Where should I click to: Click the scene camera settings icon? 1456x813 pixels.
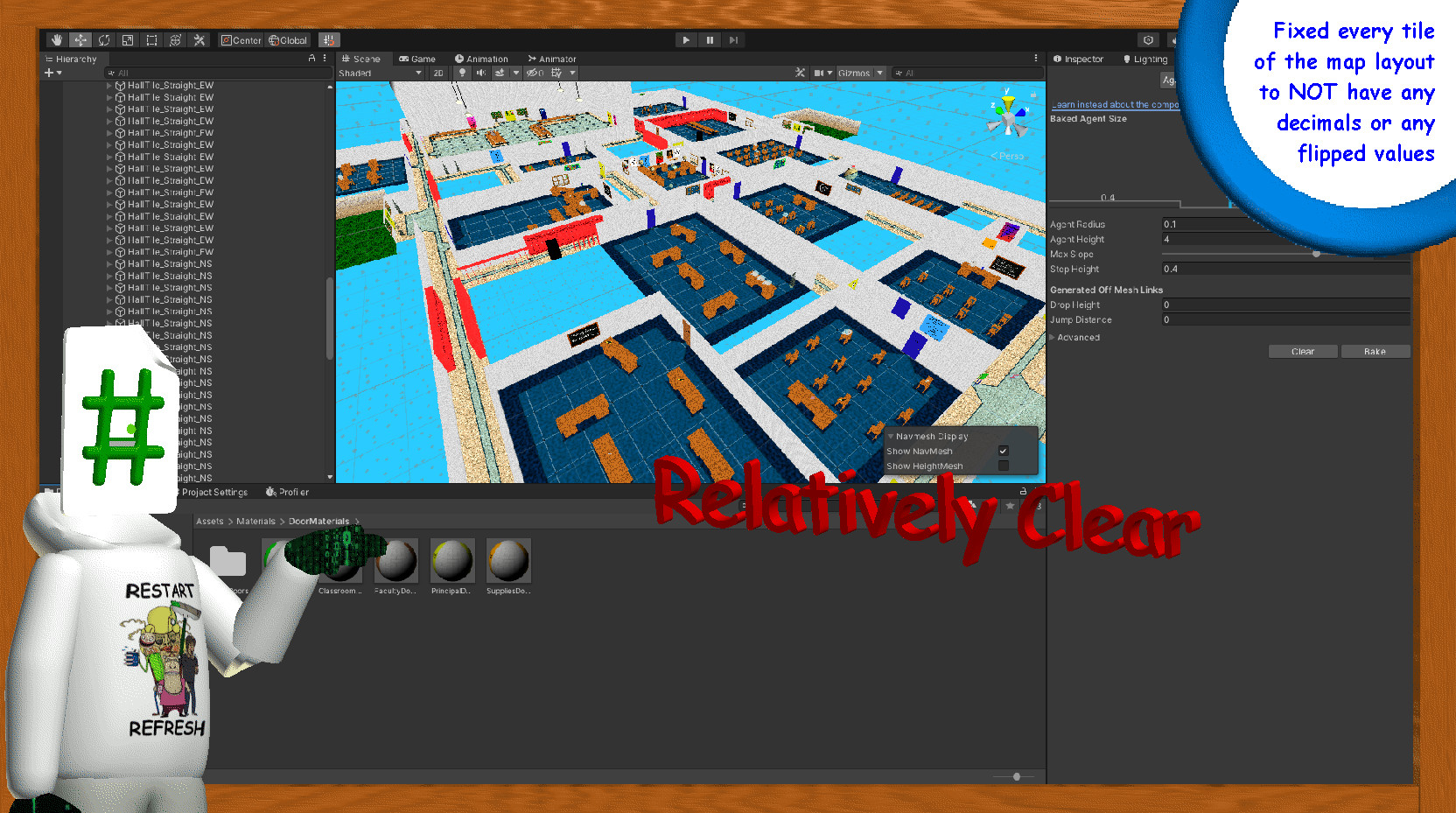[x=819, y=73]
